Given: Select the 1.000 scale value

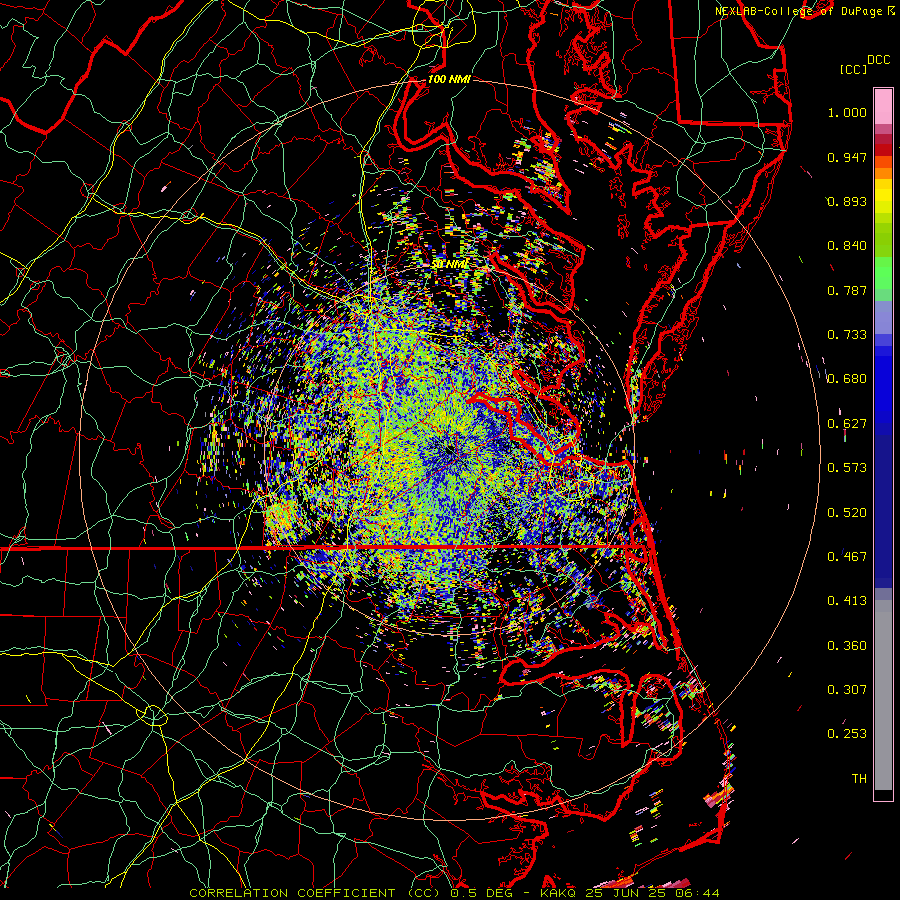Looking at the screenshot, I should 847,112.
